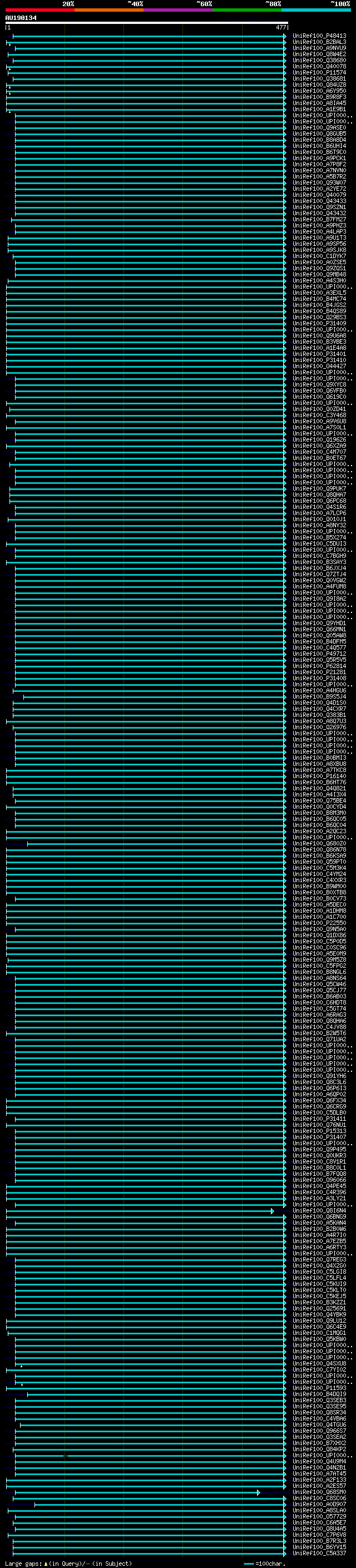Select the AU190134 query title
Viewport: 356px width, 1568px height.
tap(21, 18)
